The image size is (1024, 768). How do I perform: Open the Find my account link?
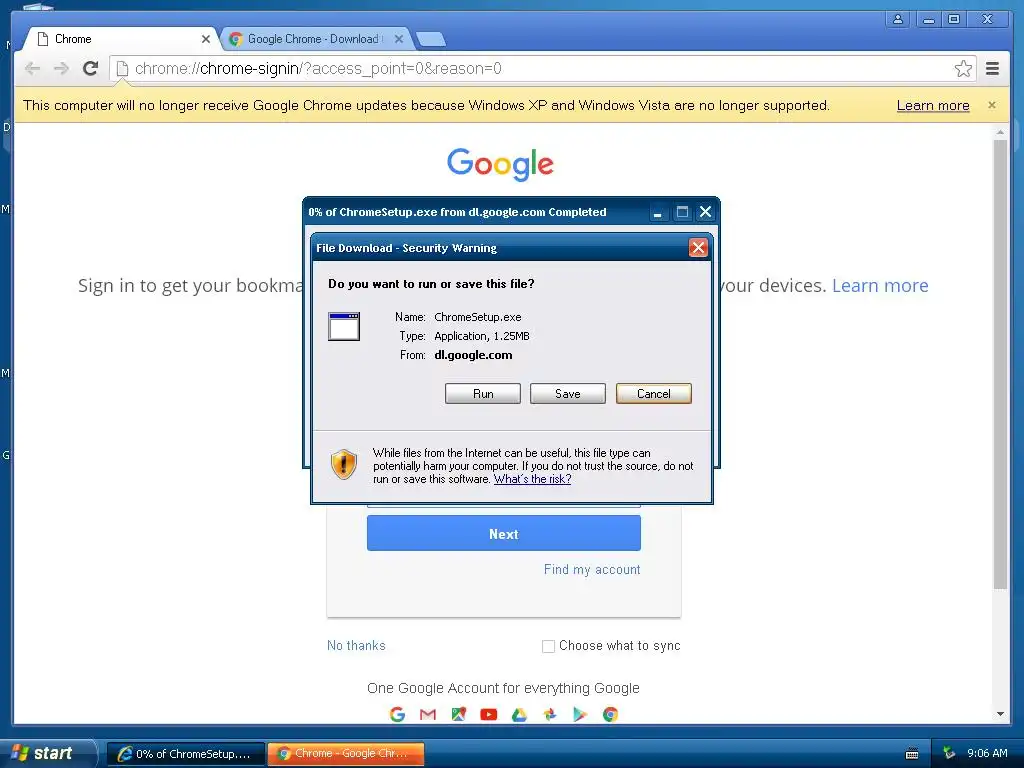[592, 569]
